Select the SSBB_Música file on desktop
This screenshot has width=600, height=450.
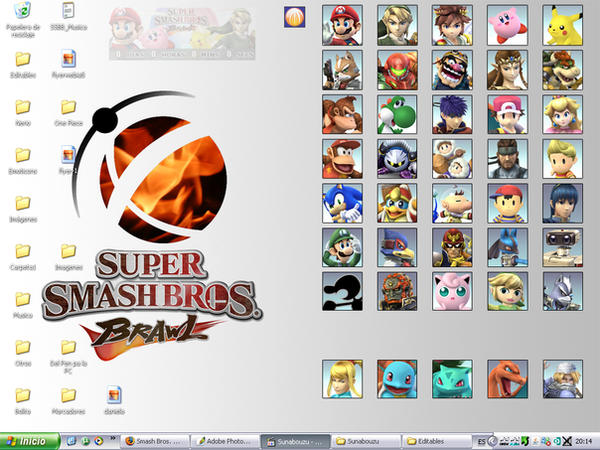click(x=68, y=16)
